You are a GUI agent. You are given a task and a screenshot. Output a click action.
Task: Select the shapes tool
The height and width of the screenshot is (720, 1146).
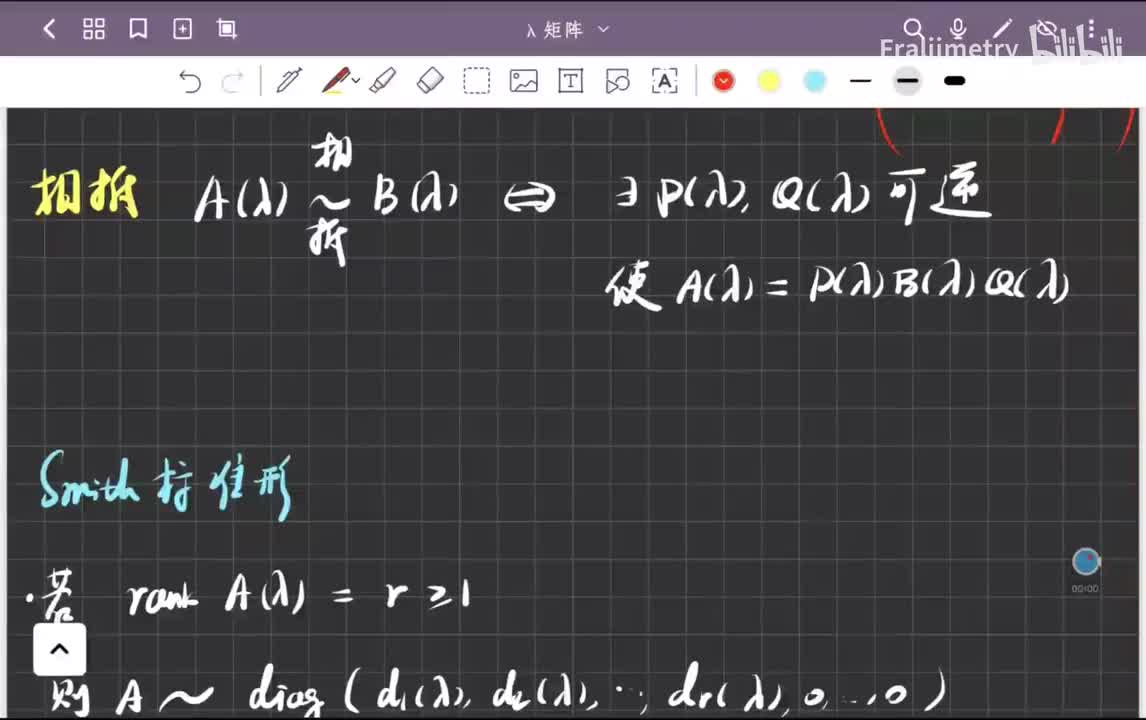point(618,80)
